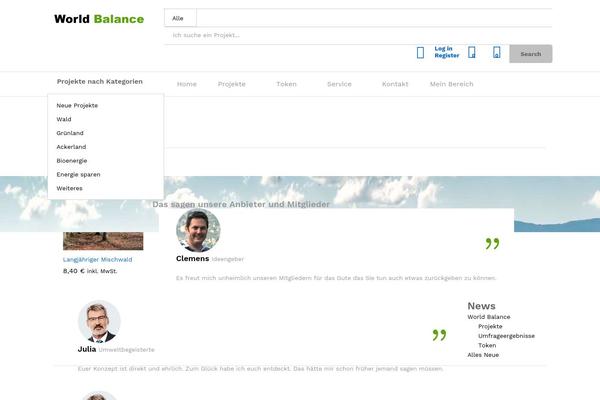Open the Service nav menu
This screenshot has height=400, width=600.
[339, 84]
